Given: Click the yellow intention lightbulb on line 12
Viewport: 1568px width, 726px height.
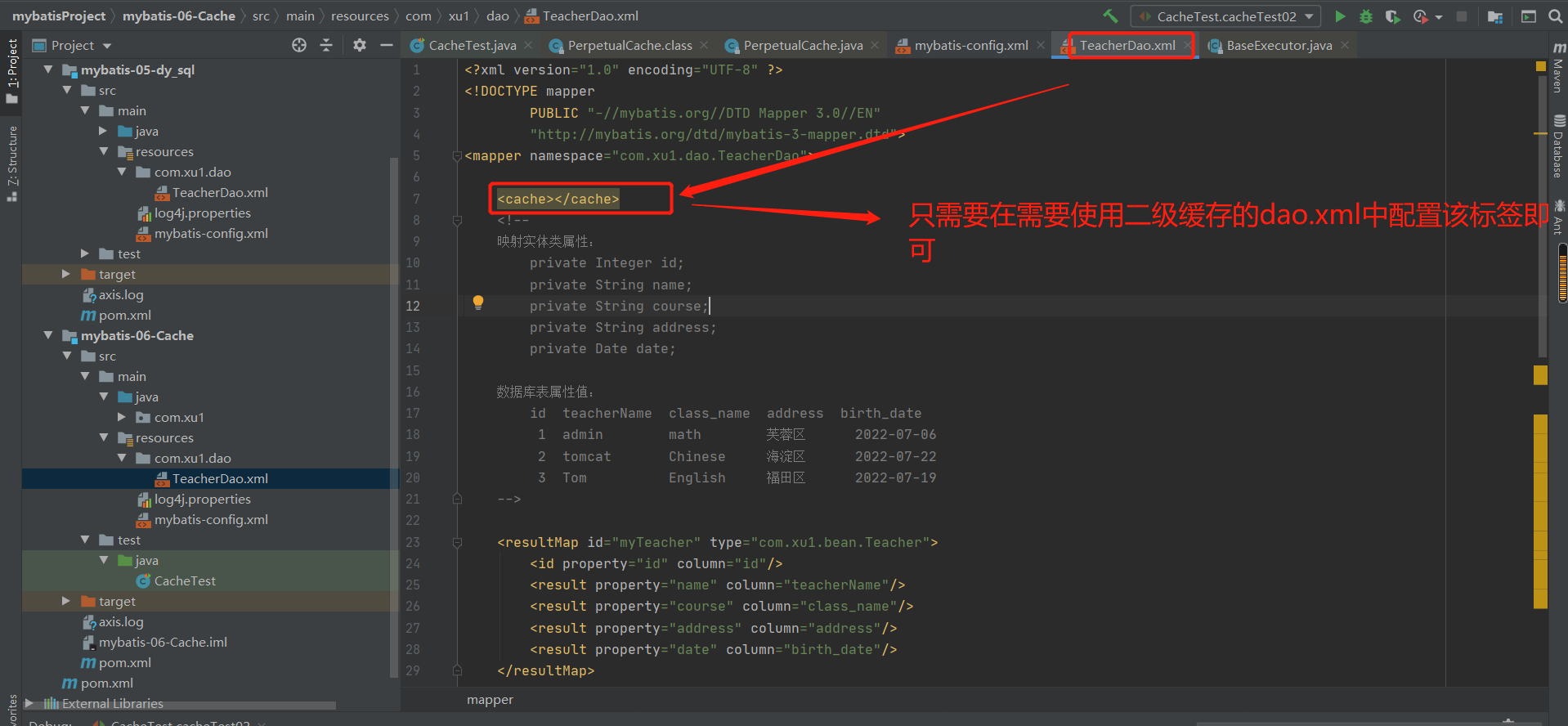Looking at the screenshot, I should [478, 302].
